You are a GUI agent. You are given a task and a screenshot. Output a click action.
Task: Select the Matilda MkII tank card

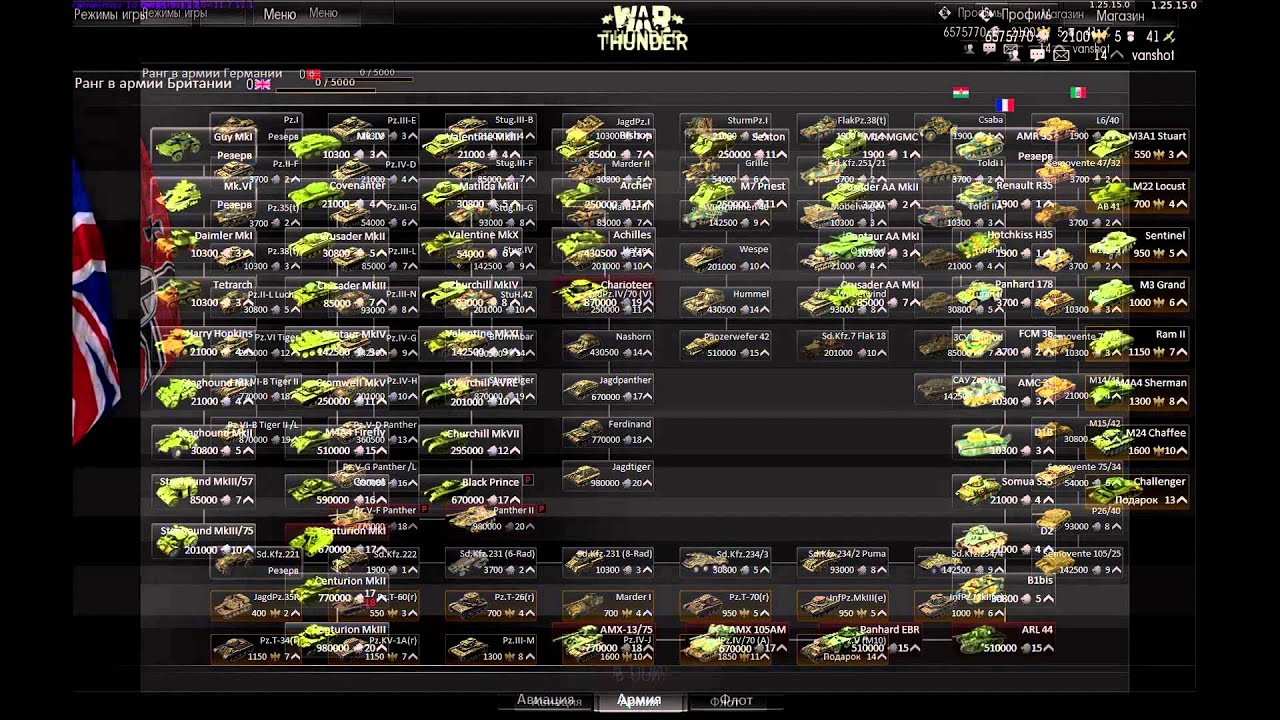pos(471,195)
